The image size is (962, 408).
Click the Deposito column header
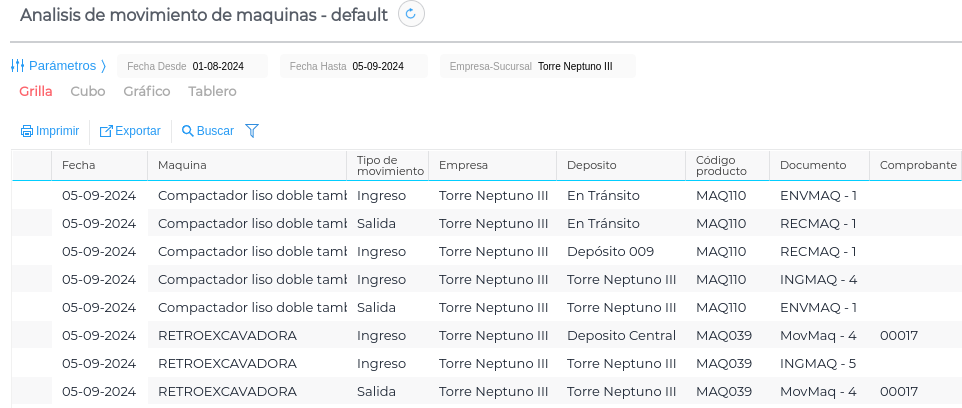[x=592, y=165]
